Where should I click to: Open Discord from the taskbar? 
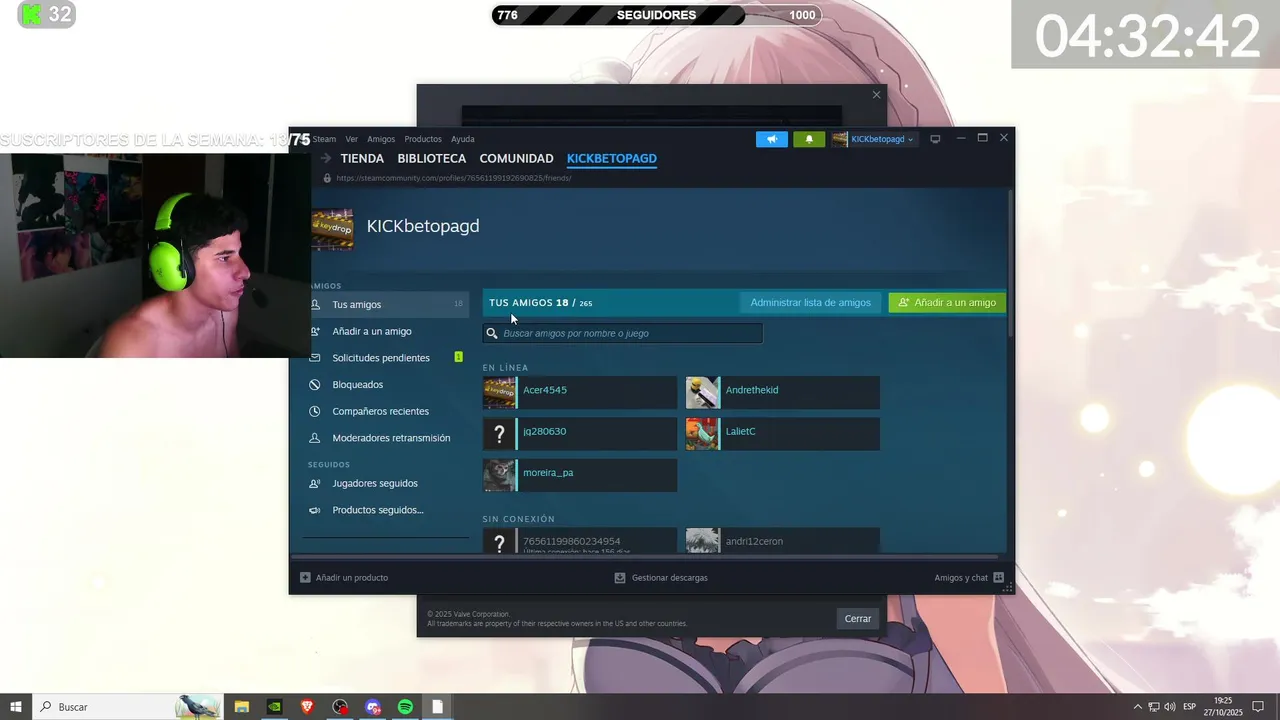point(373,707)
